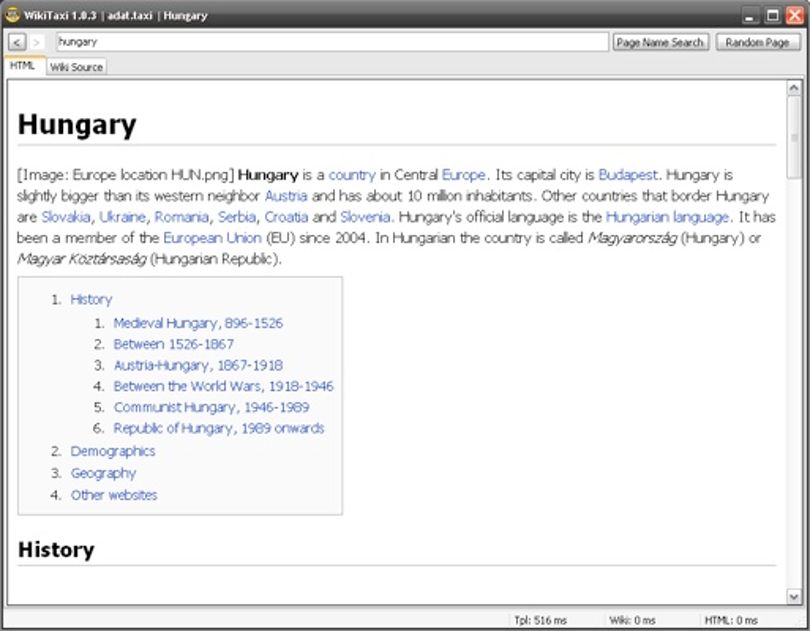
Task: Go back using the back arrow button
Action: (17, 42)
